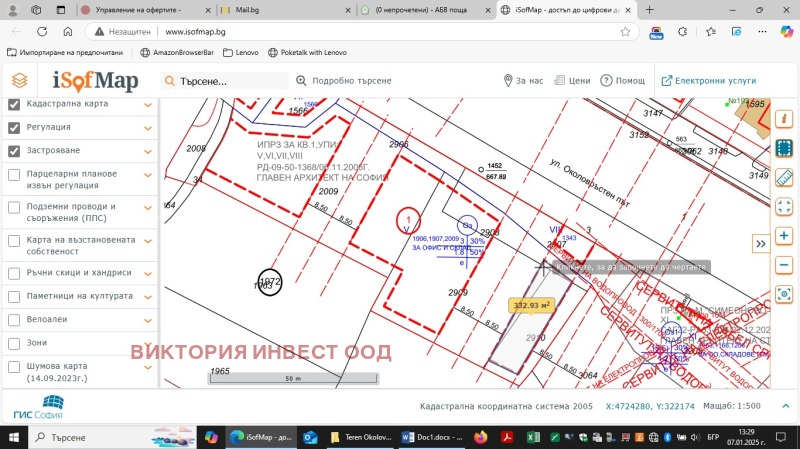Open the layers stack icon
This screenshot has width=800, height=449.
pyautogui.click(x=19, y=81)
